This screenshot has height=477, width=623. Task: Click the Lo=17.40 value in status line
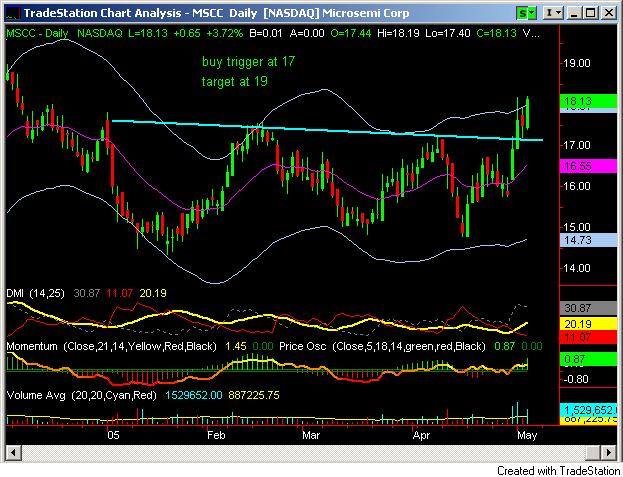point(448,33)
